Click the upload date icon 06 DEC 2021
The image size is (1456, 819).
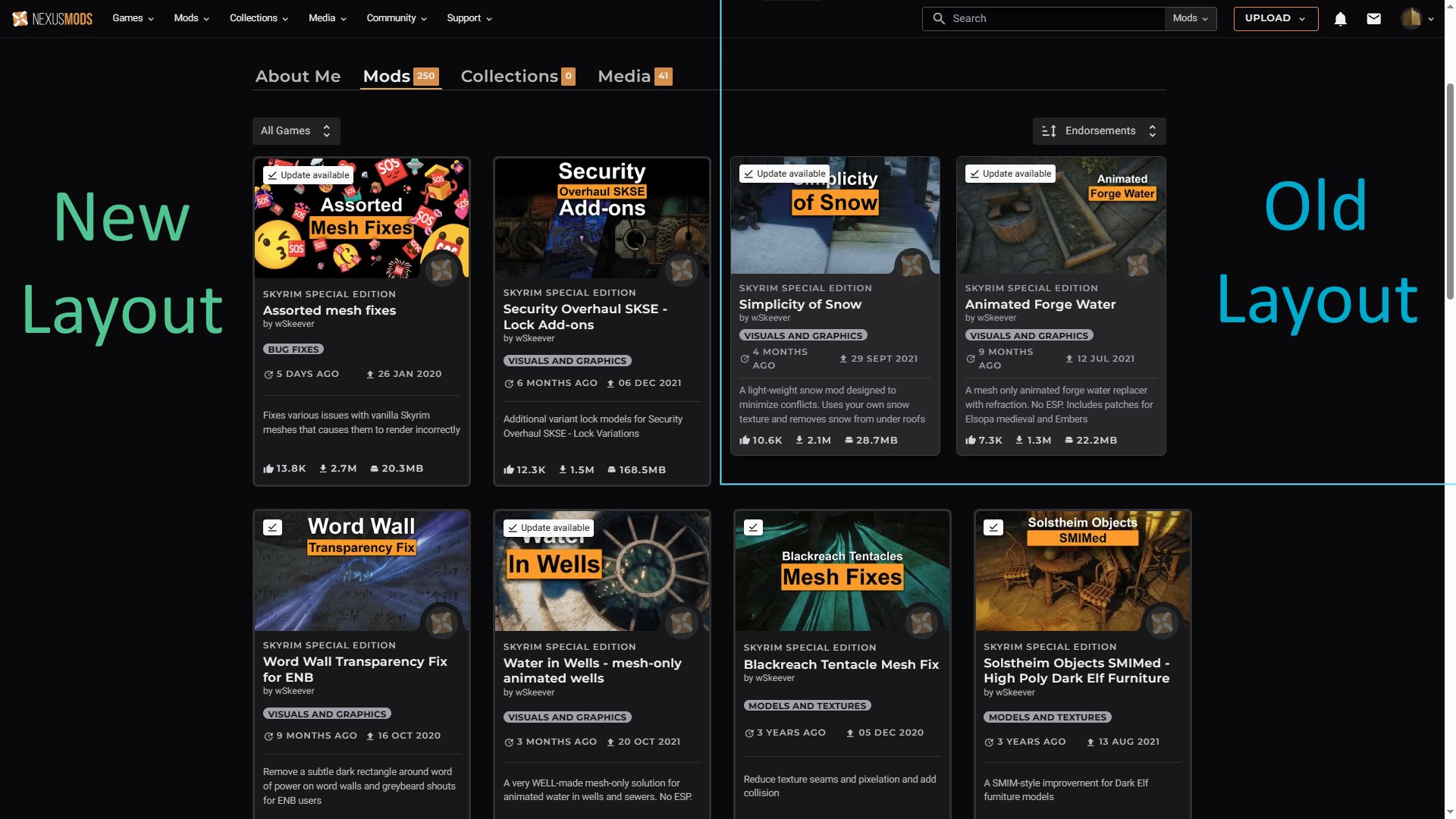pyautogui.click(x=610, y=383)
